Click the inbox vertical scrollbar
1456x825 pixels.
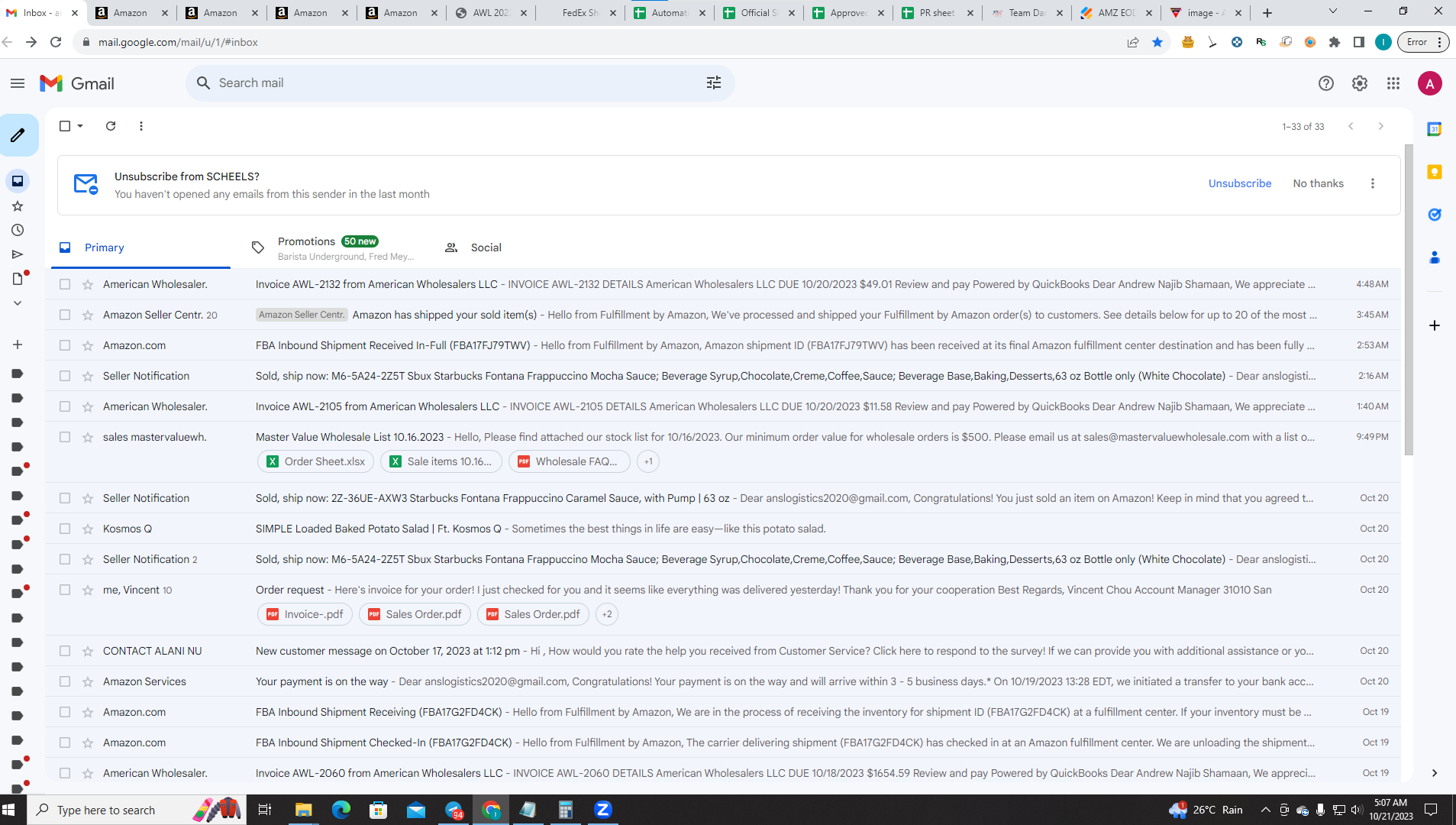click(x=1409, y=299)
